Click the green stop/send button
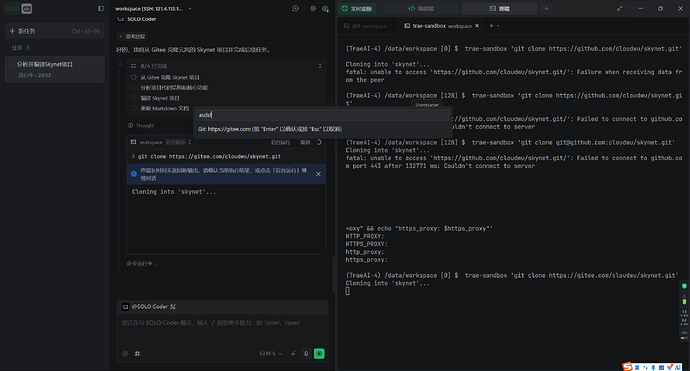This screenshot has height=371, width=690. click(x=319, y=353)
